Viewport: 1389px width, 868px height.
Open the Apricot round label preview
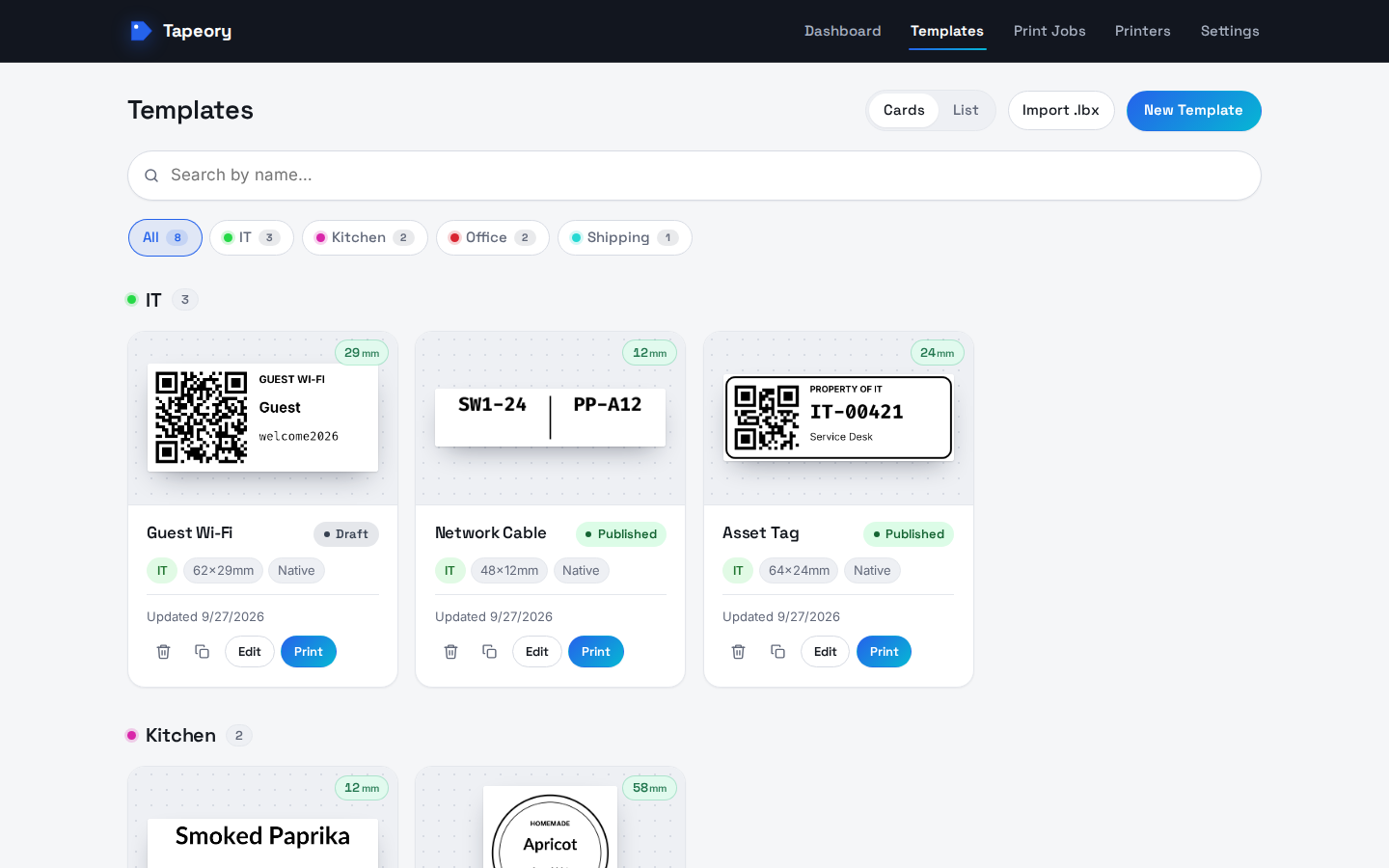550,827
